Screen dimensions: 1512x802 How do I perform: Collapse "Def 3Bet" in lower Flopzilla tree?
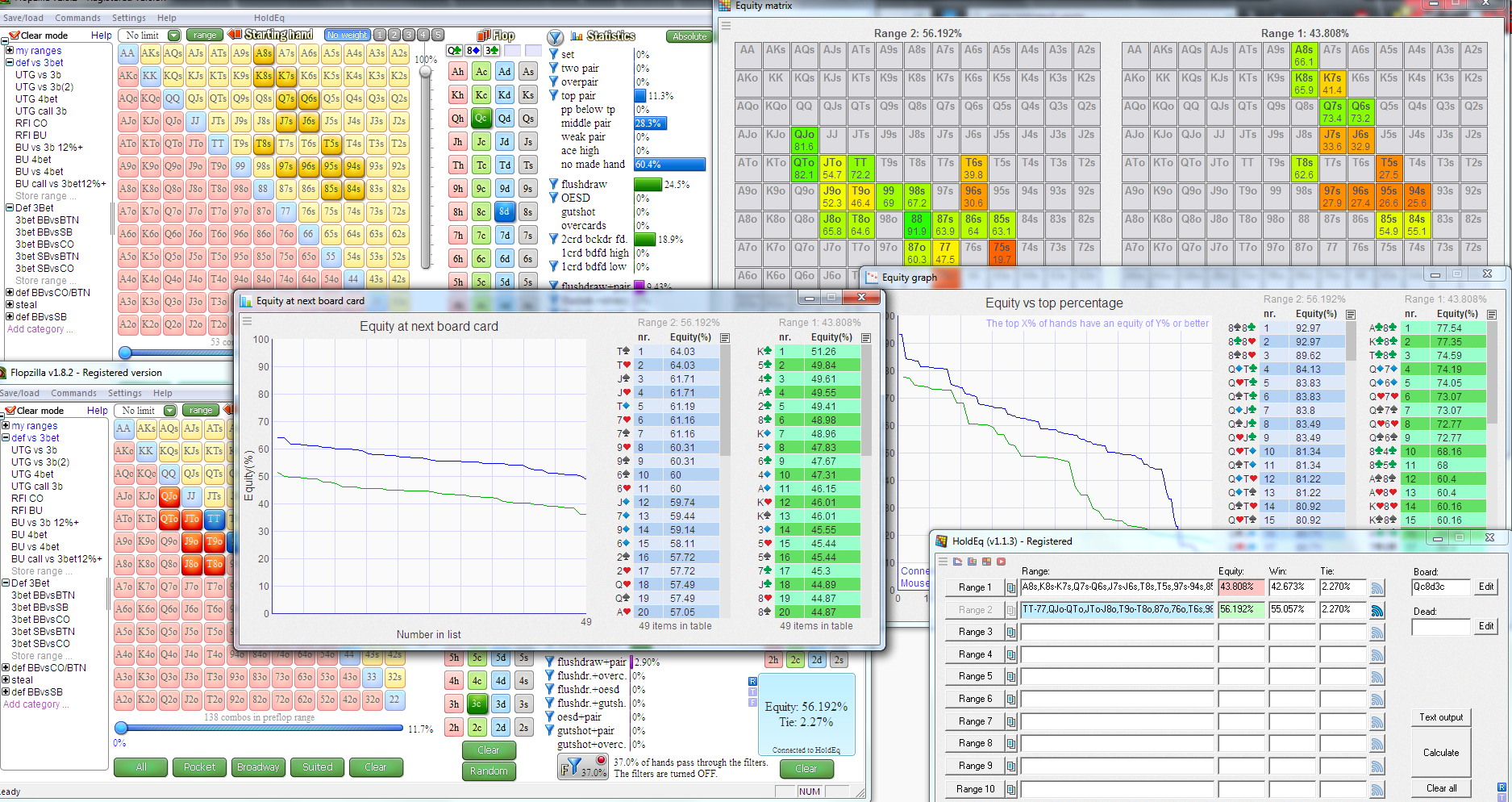tap(6, 583)
